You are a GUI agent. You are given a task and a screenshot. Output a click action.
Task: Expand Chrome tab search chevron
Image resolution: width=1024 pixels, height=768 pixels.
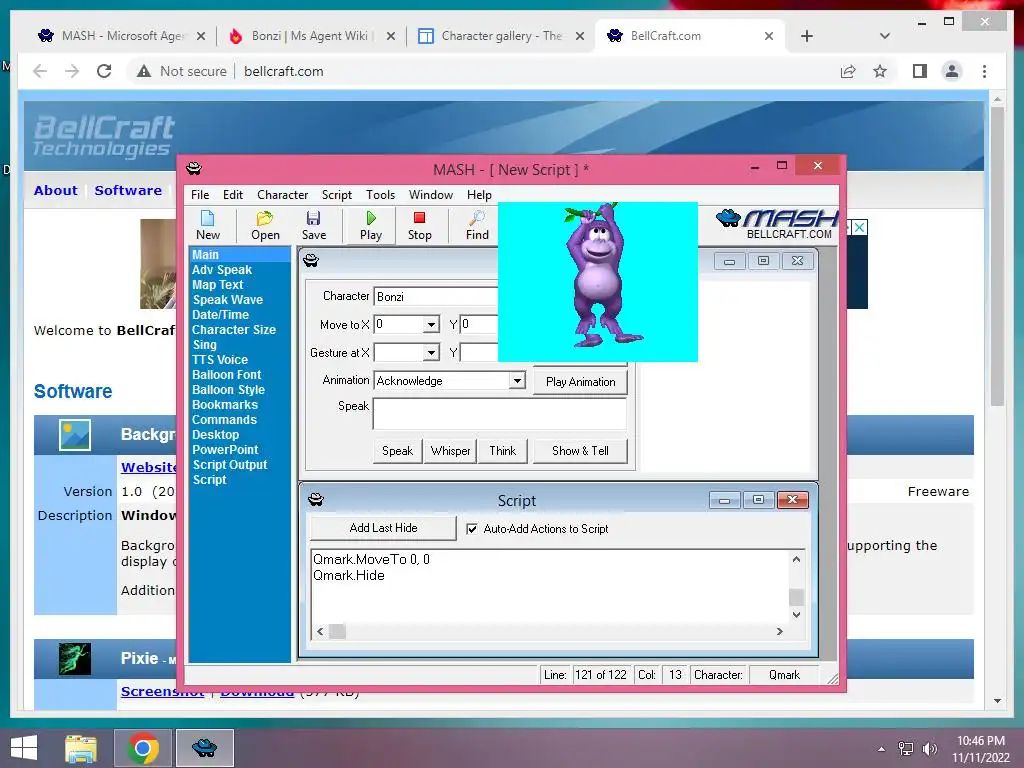(x=884, y=36)
